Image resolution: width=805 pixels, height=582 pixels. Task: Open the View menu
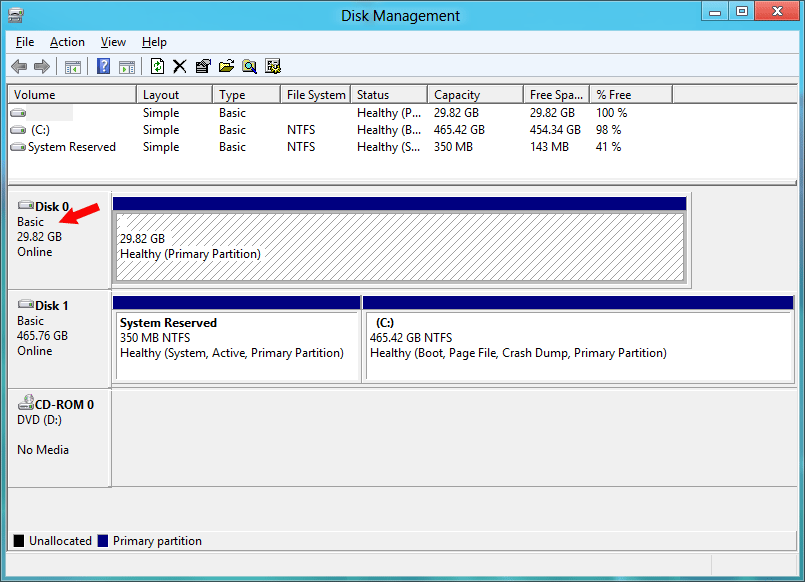tap(113, 42)
